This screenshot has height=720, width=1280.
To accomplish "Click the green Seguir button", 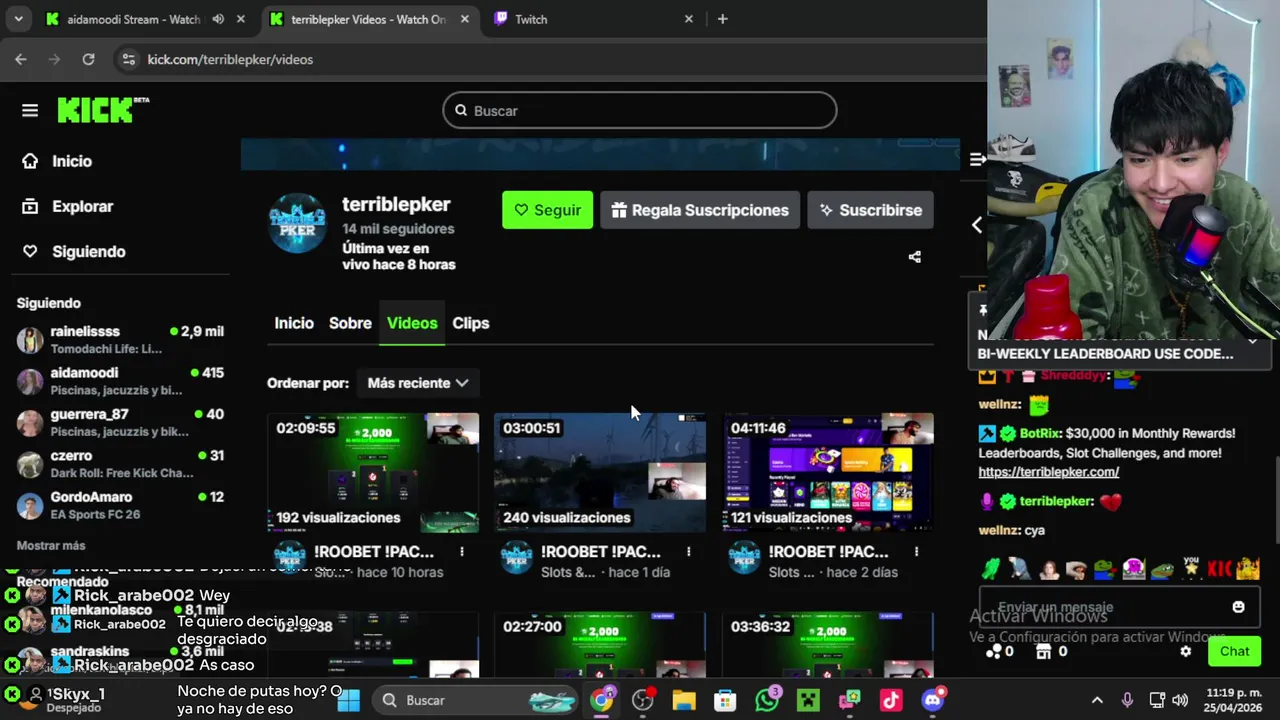I will [x=547, y=210].
